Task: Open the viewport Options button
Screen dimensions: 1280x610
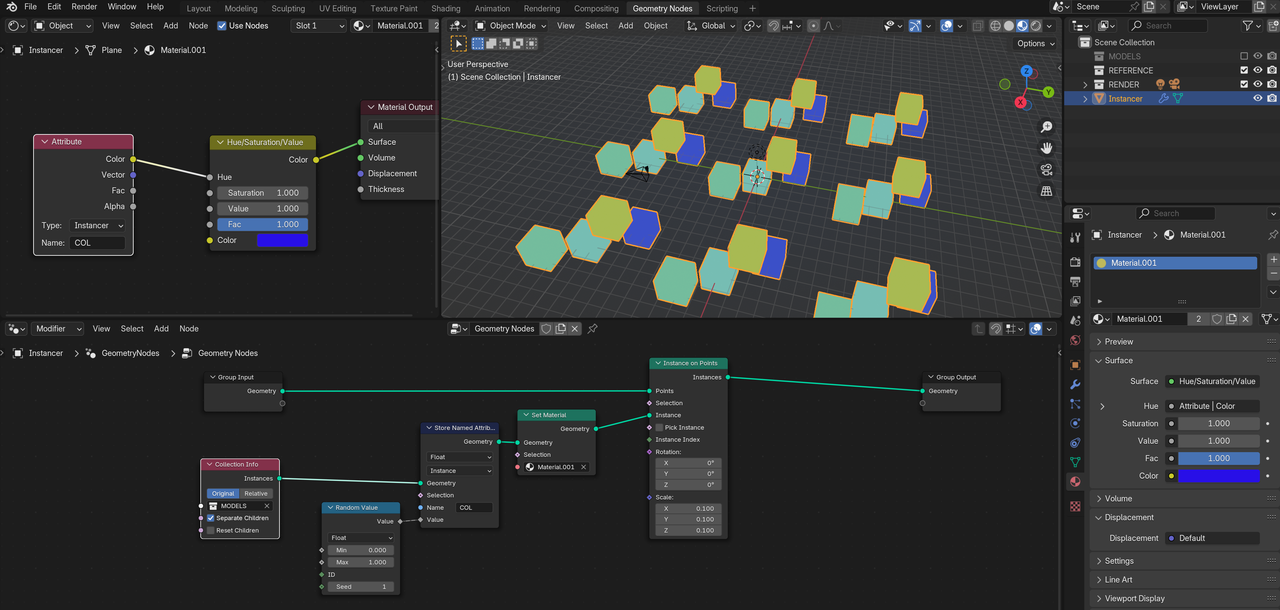Action: tap(1034, 43)
